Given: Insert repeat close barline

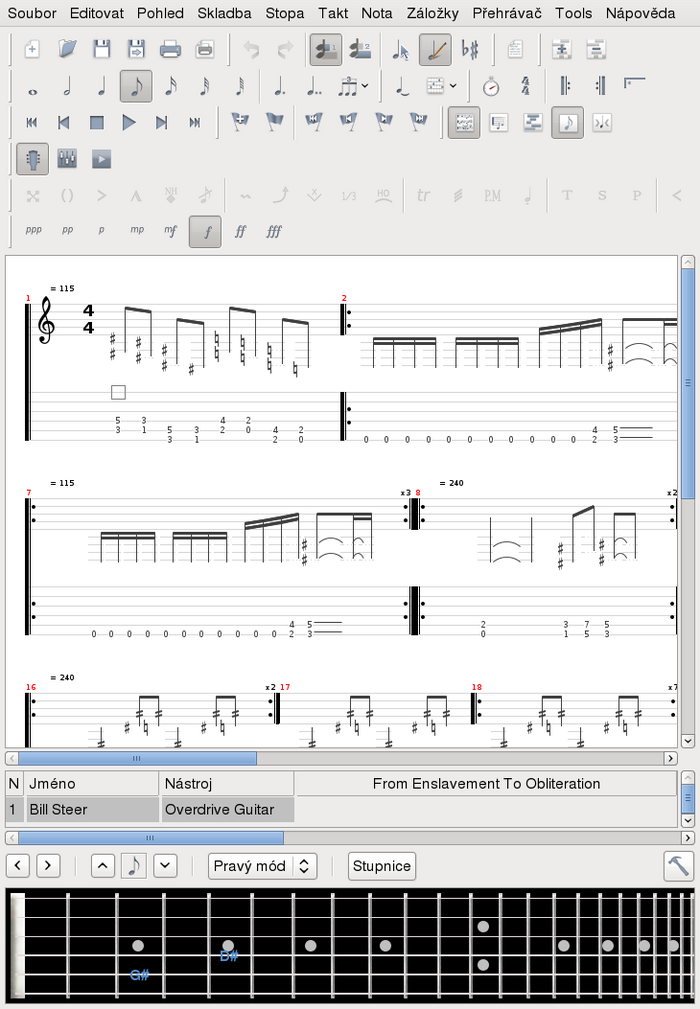Looking at the screenshot, I should (x=600, y=86).
